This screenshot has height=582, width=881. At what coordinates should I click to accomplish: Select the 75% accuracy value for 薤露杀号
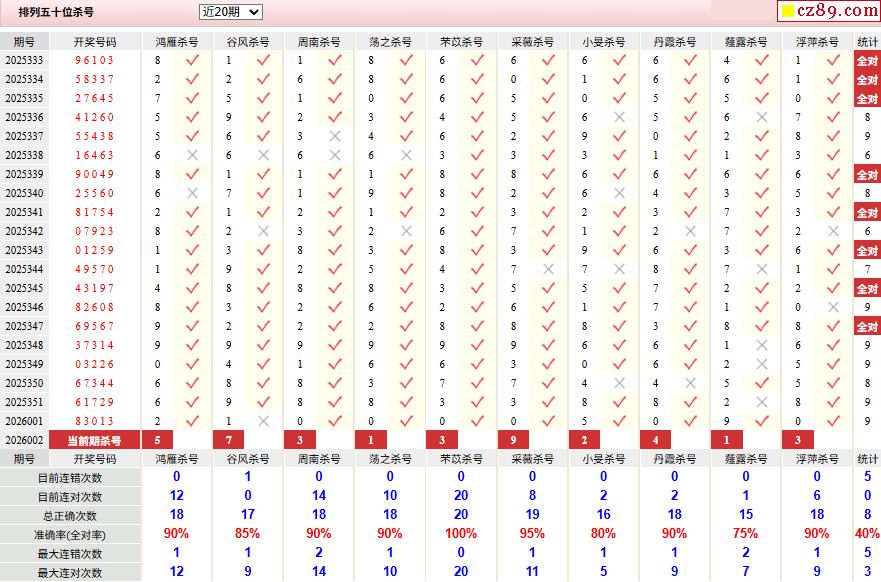[746, 533]
